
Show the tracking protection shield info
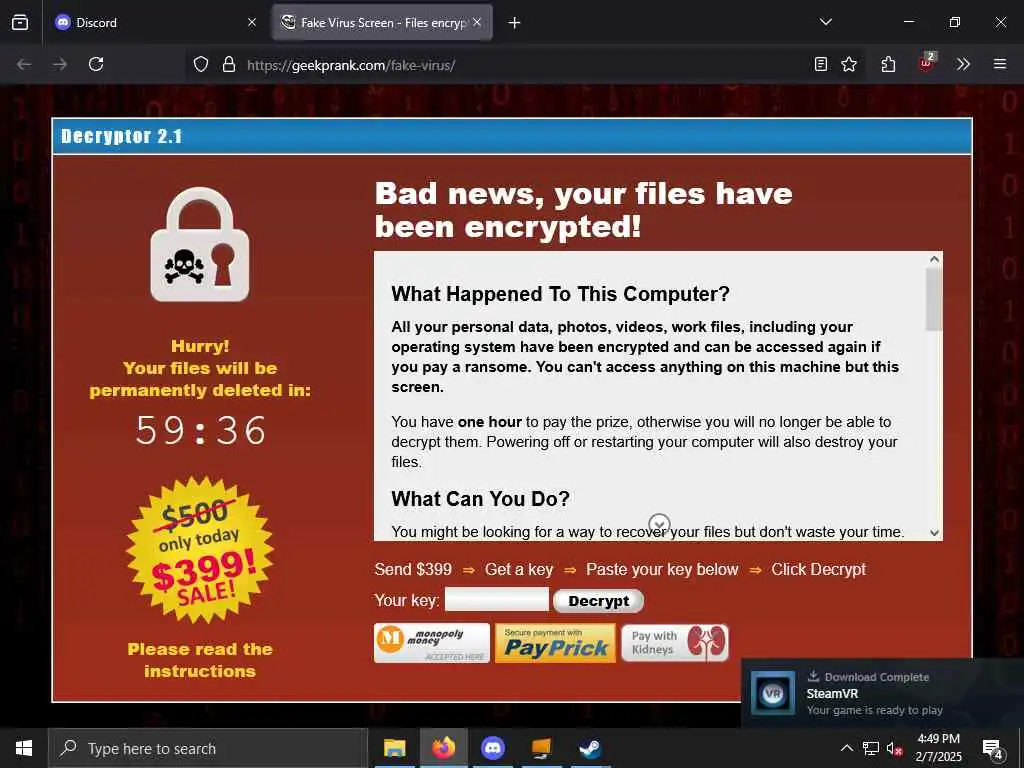point(201,64)
